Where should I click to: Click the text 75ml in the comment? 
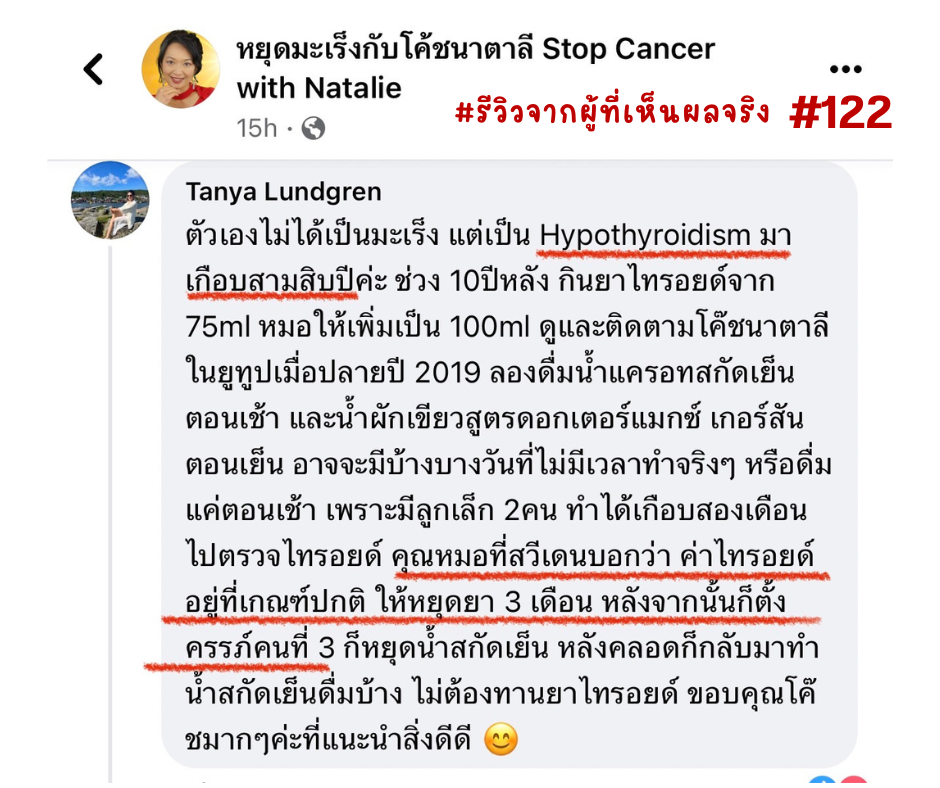pos(218,327)
